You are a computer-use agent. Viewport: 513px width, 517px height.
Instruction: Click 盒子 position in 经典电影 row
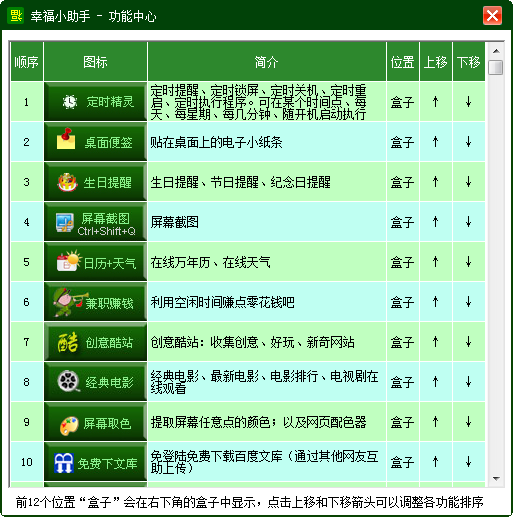tap(403, 382)
